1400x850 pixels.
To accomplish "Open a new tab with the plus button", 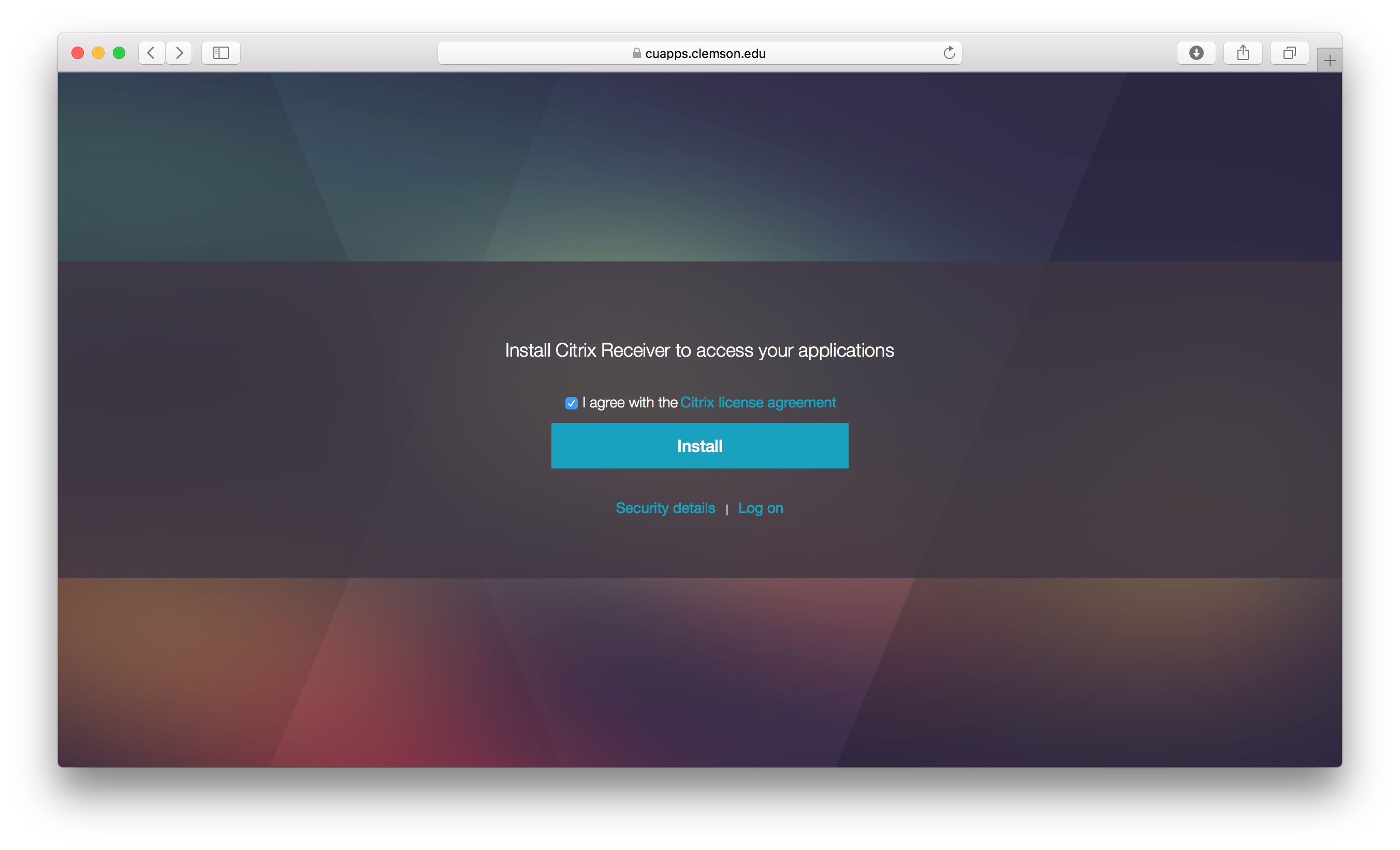I will [1330, 59].
